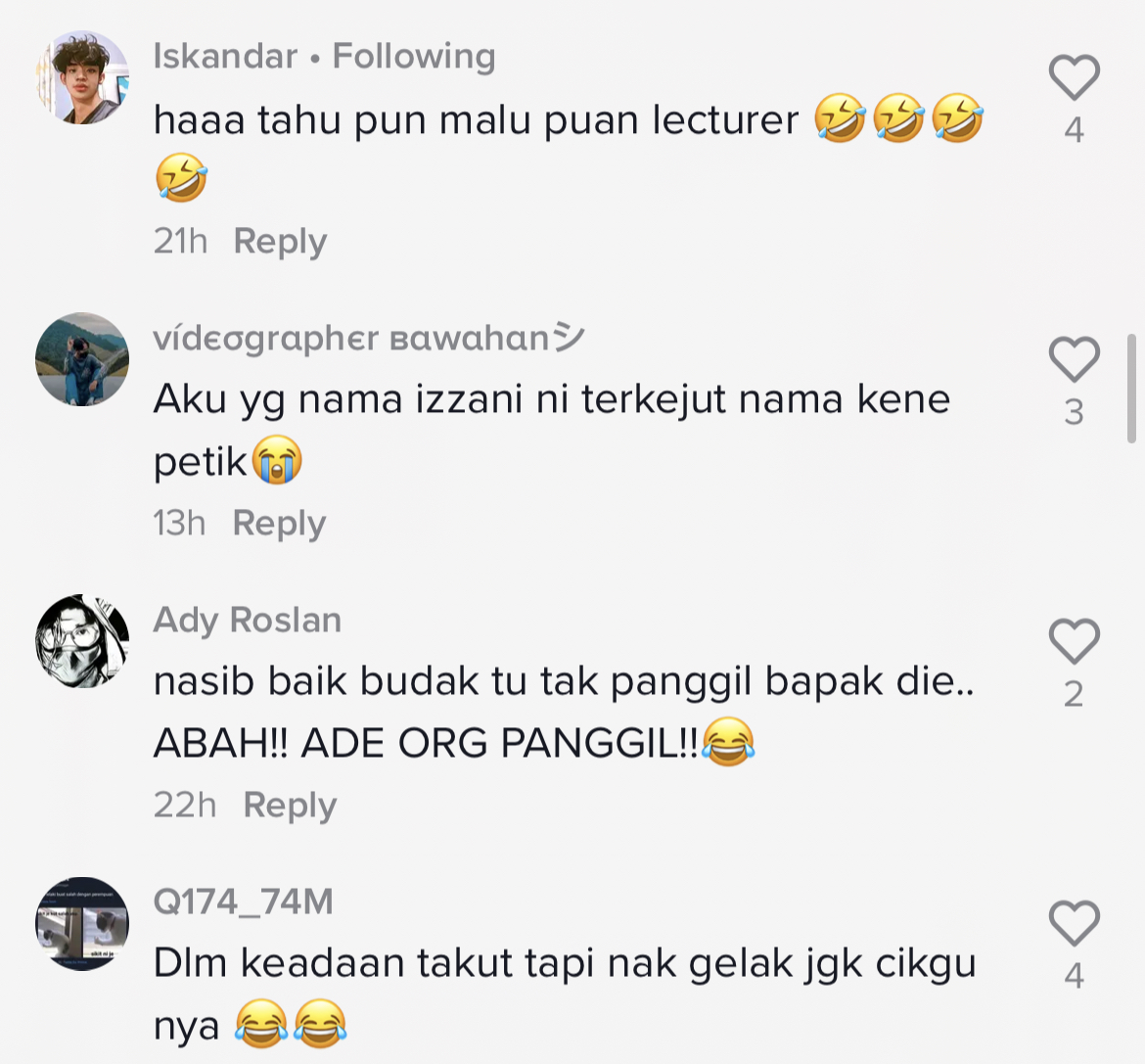The image size is (1145, 1064).
Task: Tap heart on Ady Roslan's comment
Action: pos(1075,641)
